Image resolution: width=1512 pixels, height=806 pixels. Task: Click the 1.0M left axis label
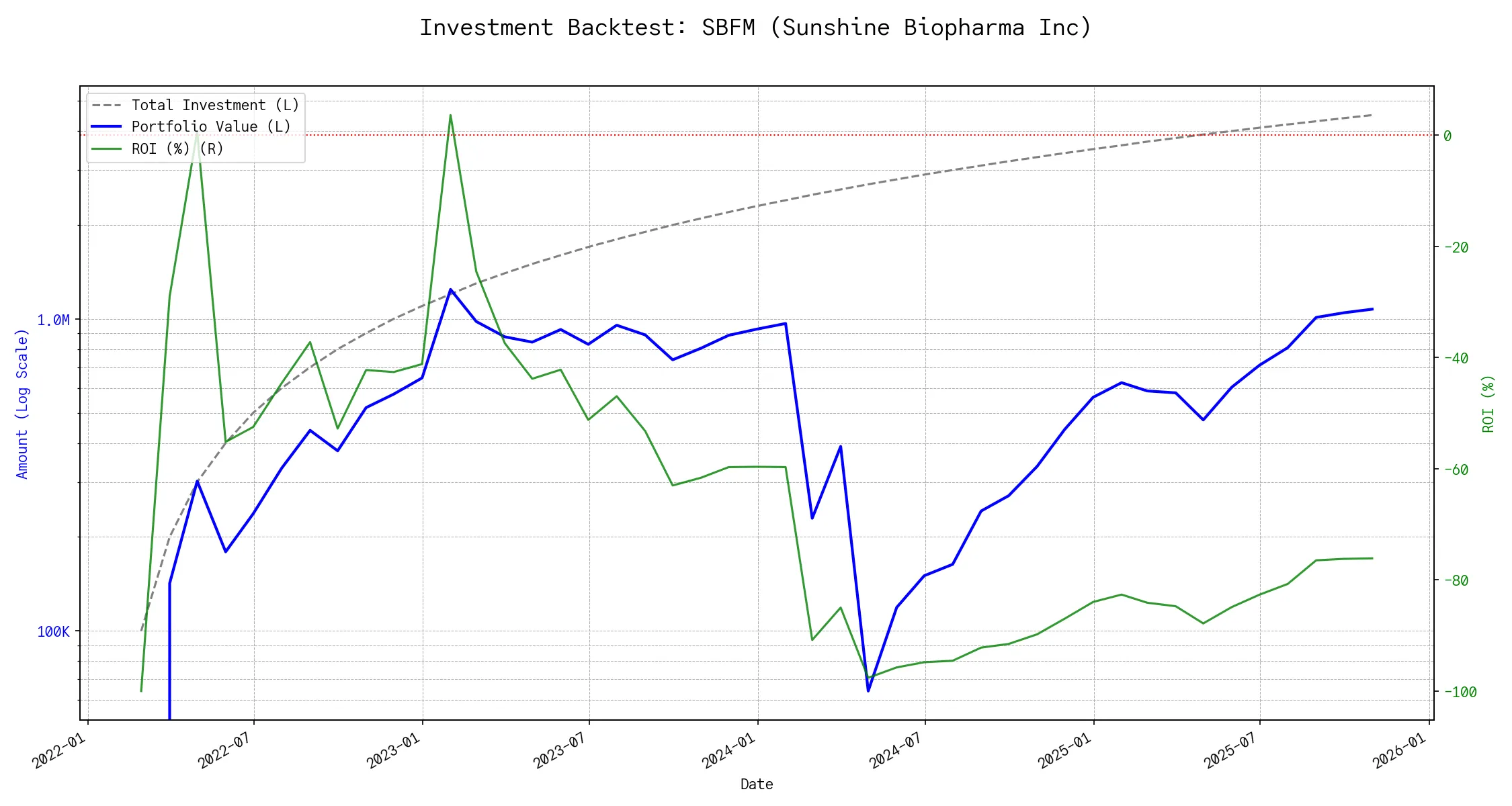coord(53,320)
